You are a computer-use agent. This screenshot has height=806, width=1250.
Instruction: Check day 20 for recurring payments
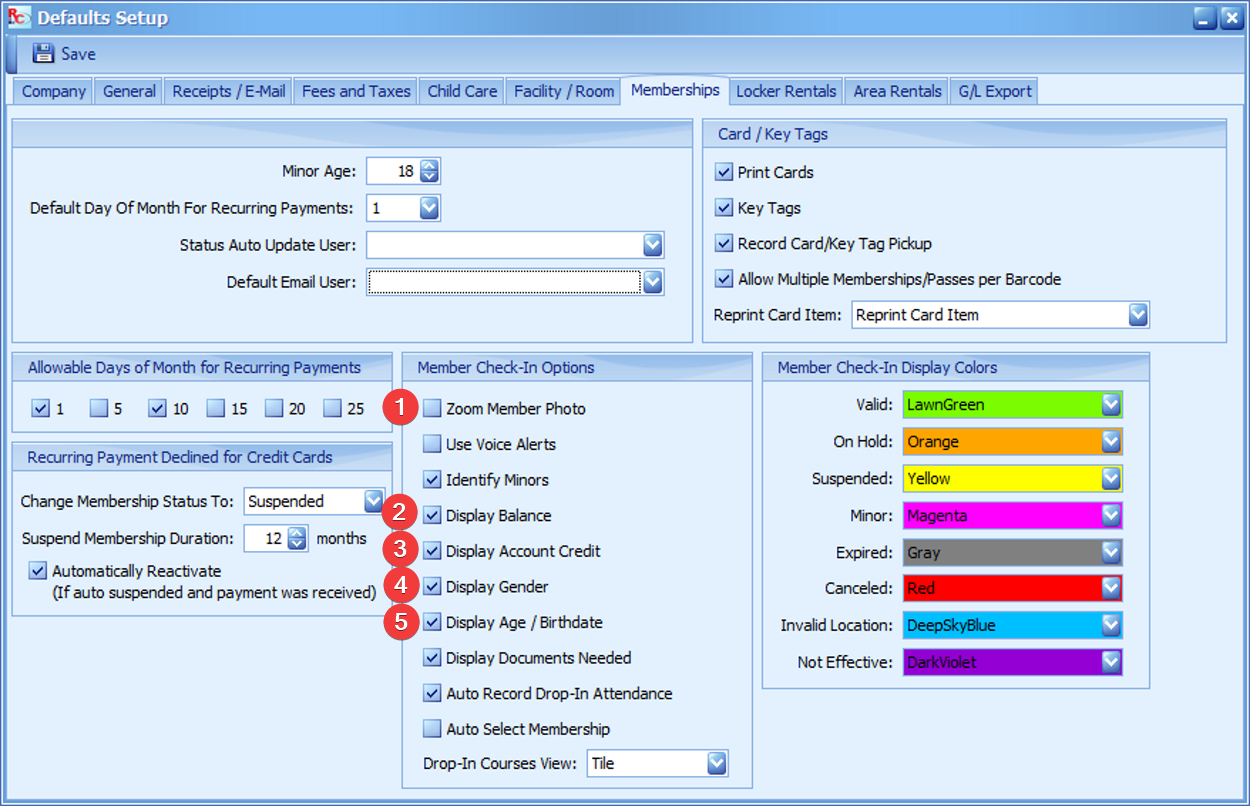pyautogui.click(x=273, y=408)
